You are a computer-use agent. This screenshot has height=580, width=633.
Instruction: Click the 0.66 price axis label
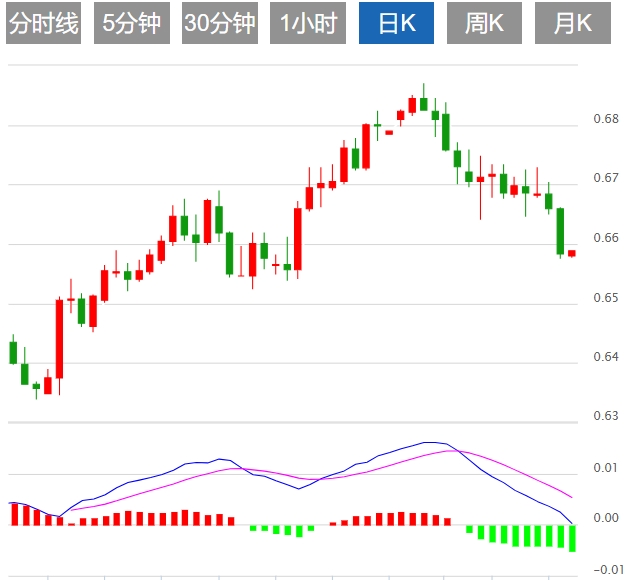pyautogui.click(x=606, y=238)
